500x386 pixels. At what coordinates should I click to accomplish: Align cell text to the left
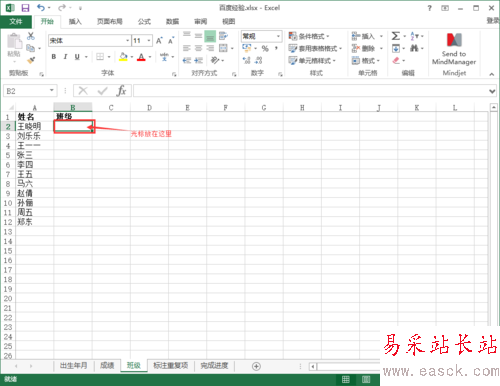(187, 48)
